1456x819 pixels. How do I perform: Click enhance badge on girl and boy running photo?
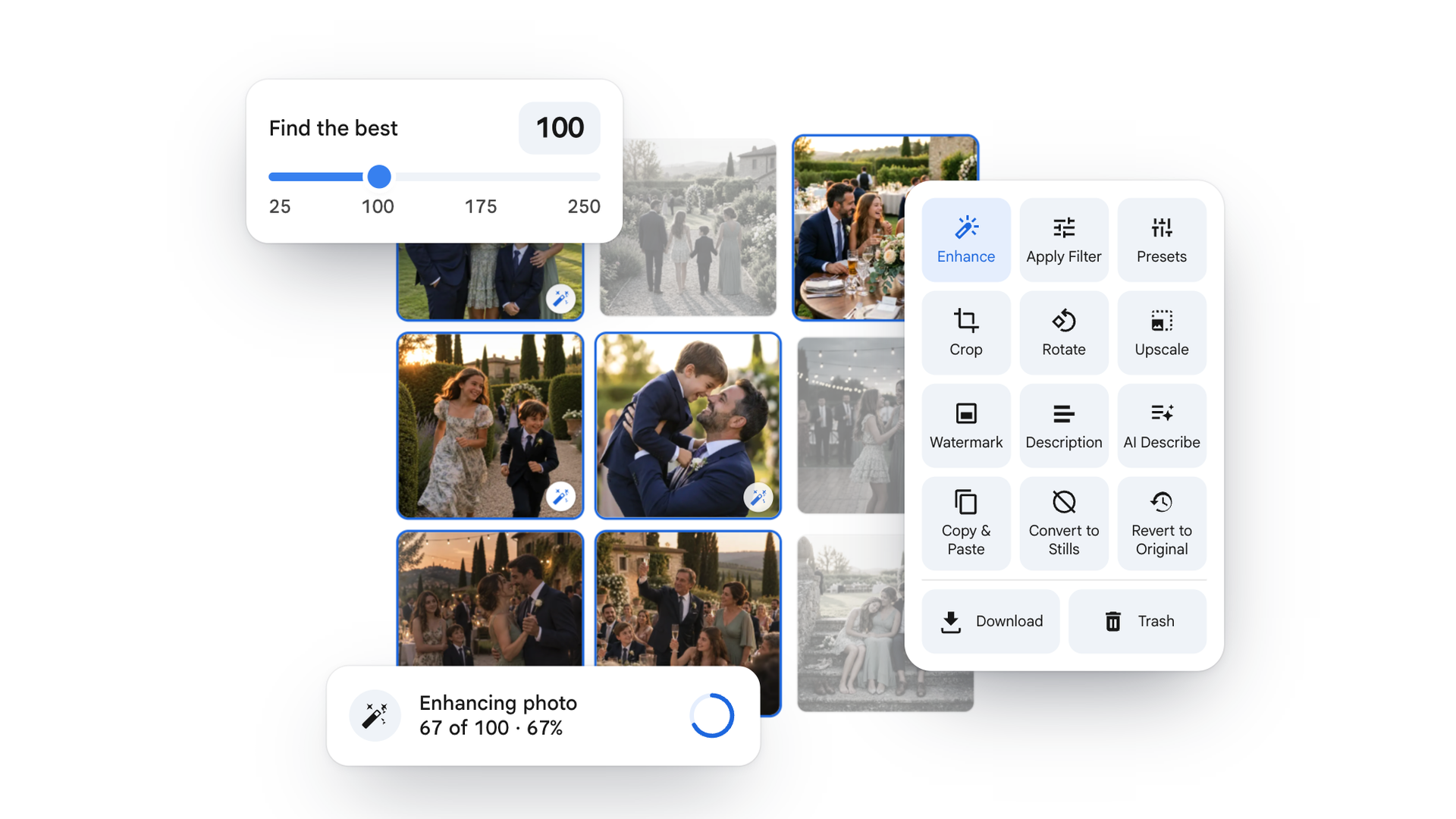pyautogui.click(x=561, y=497)
